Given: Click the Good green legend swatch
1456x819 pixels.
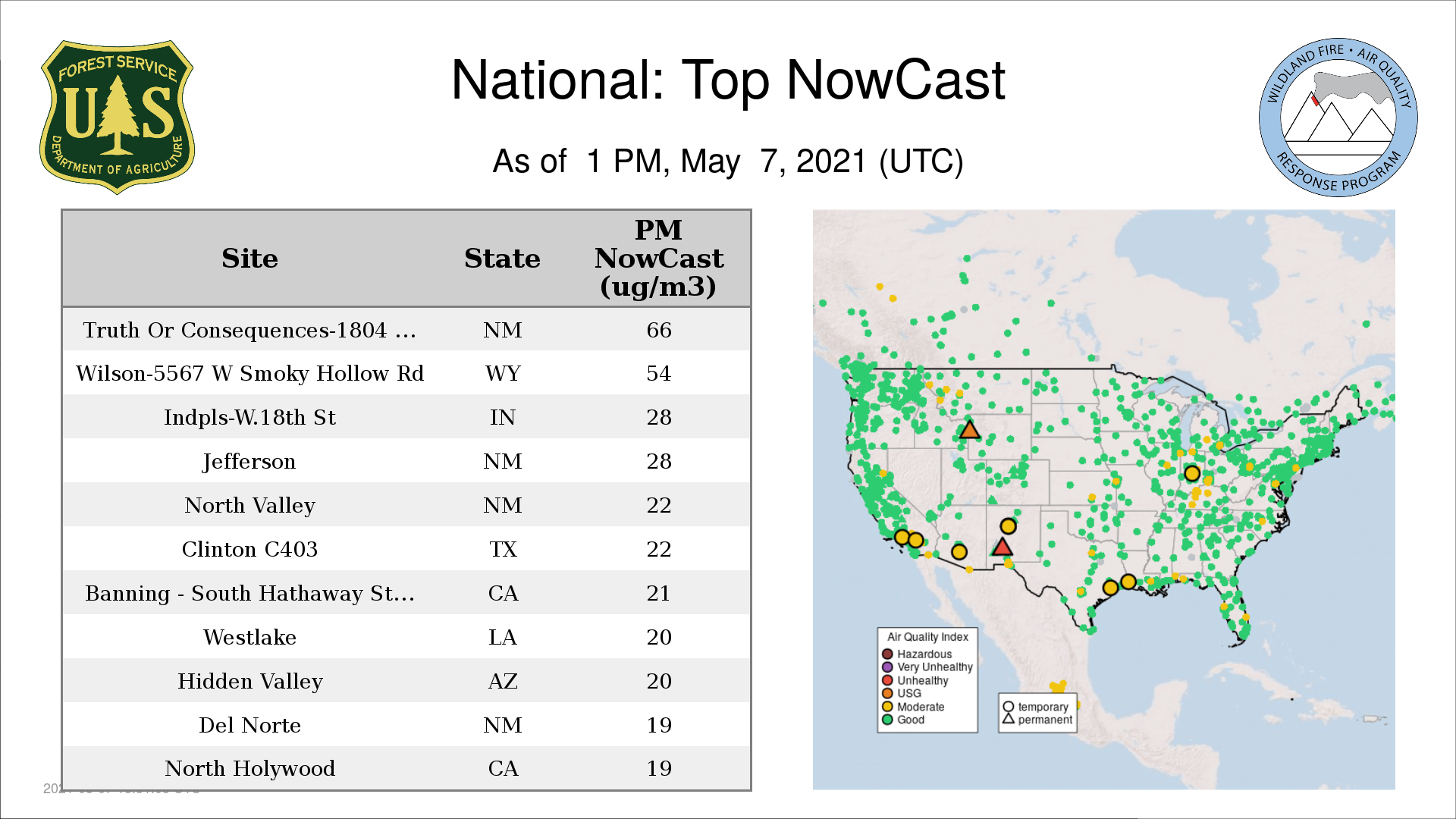Looking at the screenshot, I should [x=887, y=720].
